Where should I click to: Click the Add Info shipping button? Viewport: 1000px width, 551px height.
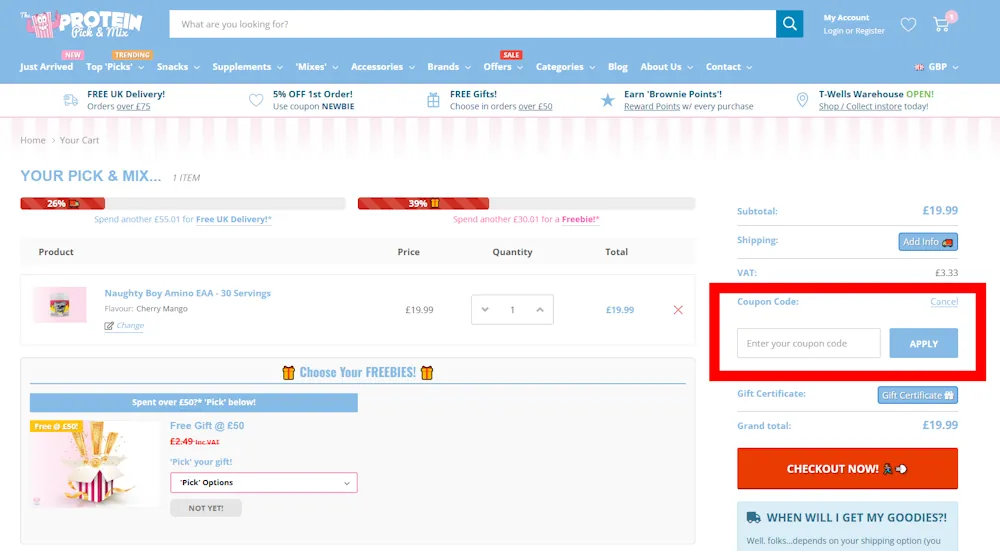pyautogui.click(x=927, y=241)
